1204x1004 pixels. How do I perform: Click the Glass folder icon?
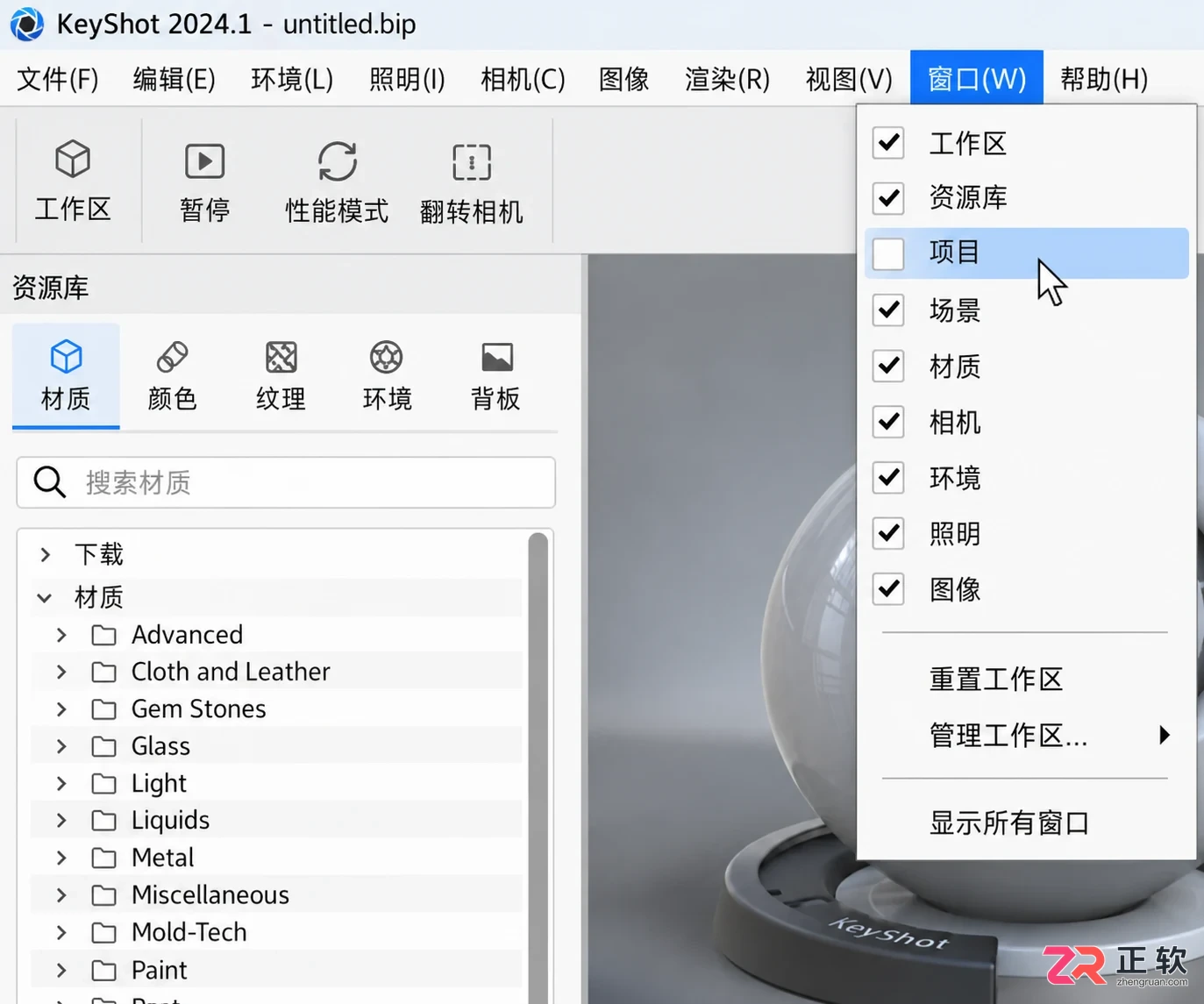[x=104, y=746]
